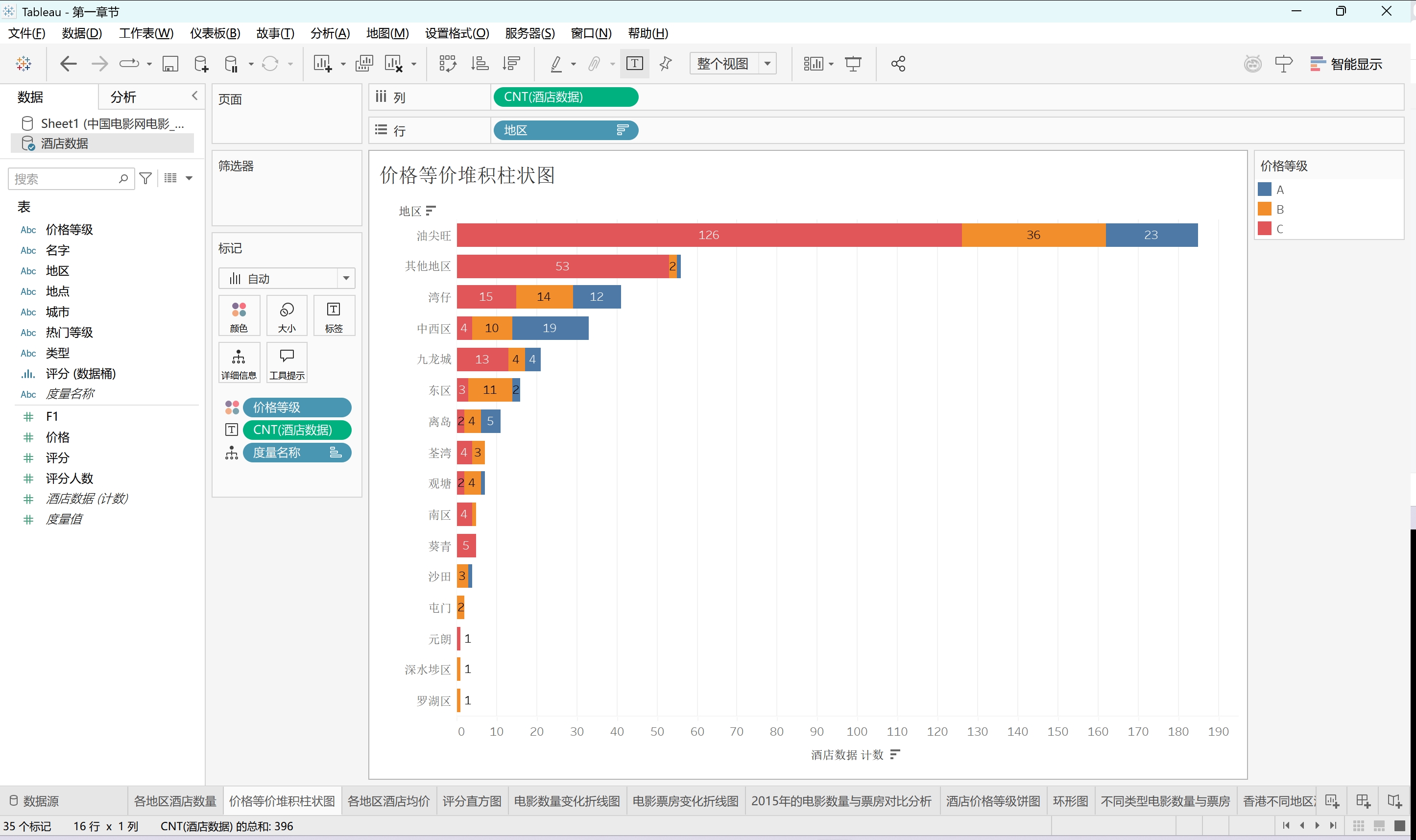
Task: Click the Duplicate worksheet icon
Action: click(x=364, y=63)
